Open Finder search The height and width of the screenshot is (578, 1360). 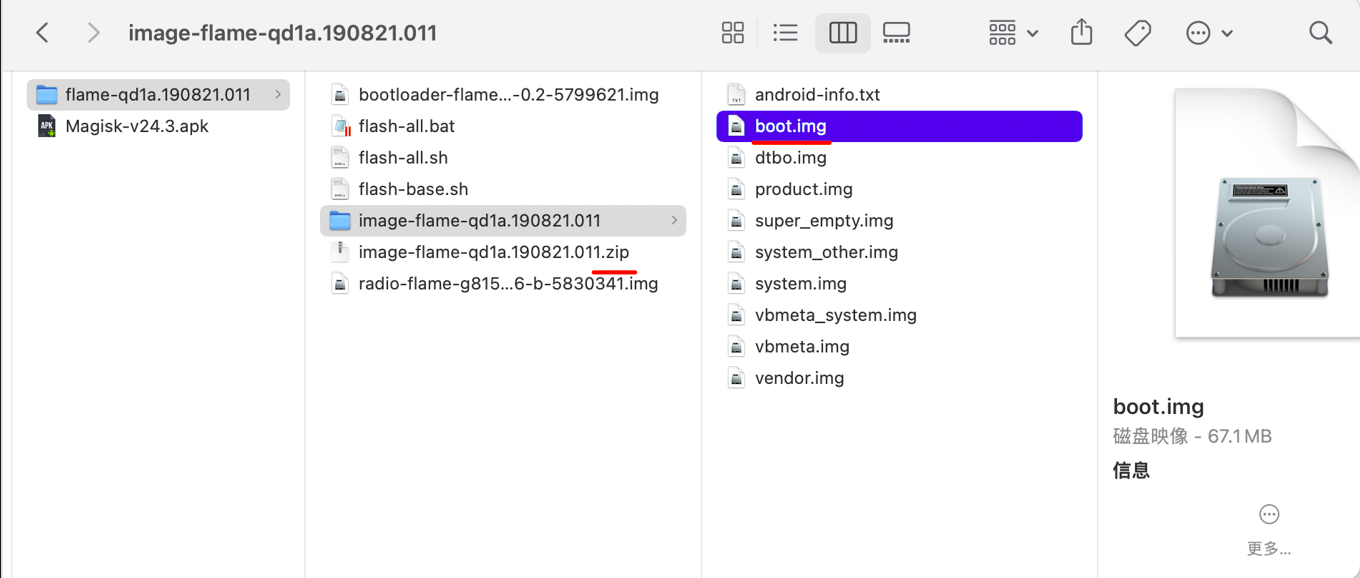(x=1320, y=33)
